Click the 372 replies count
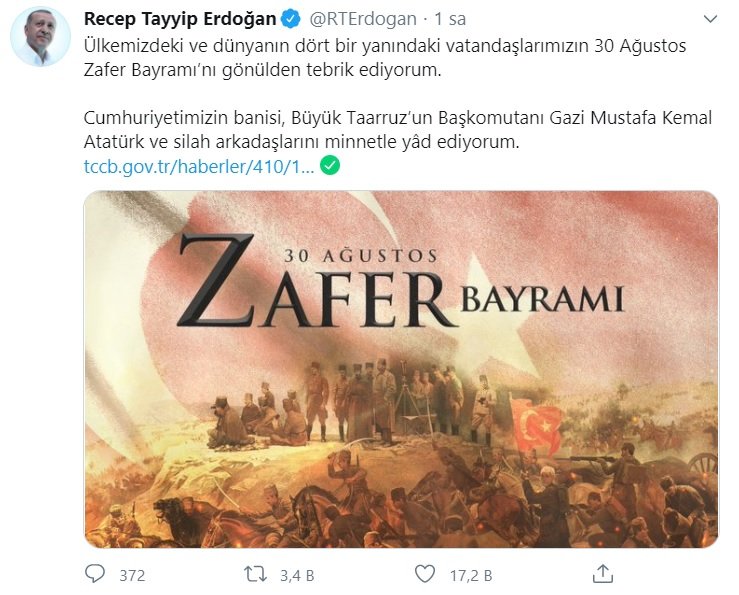The image size is (739, 595). [x=132, y=576]
